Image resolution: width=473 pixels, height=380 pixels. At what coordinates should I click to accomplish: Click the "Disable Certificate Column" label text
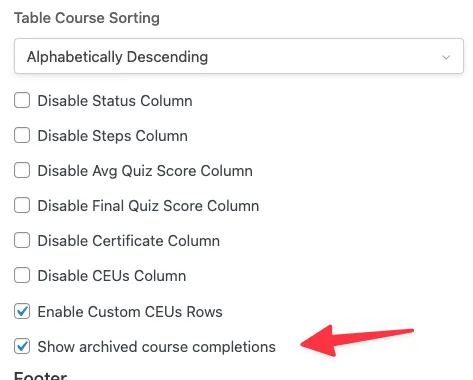pos(129,241)
